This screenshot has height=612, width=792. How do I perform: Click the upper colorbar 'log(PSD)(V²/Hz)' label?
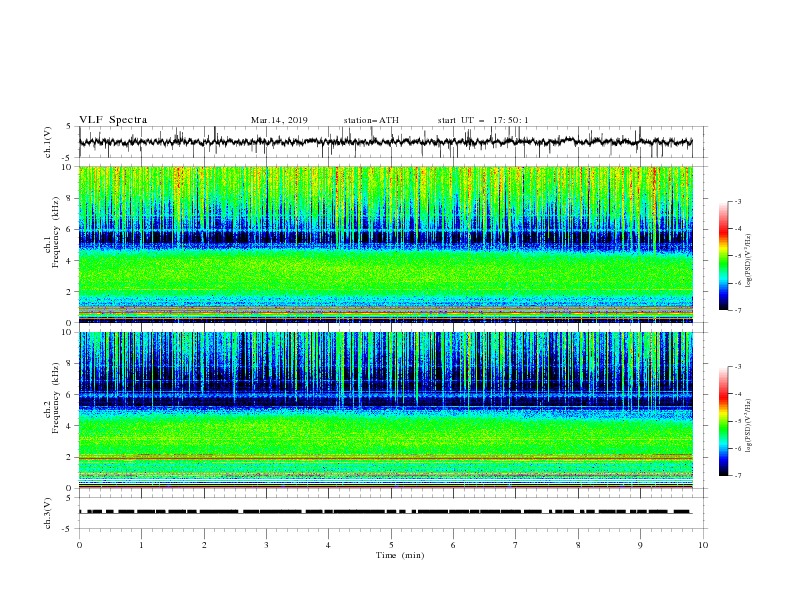749,261
